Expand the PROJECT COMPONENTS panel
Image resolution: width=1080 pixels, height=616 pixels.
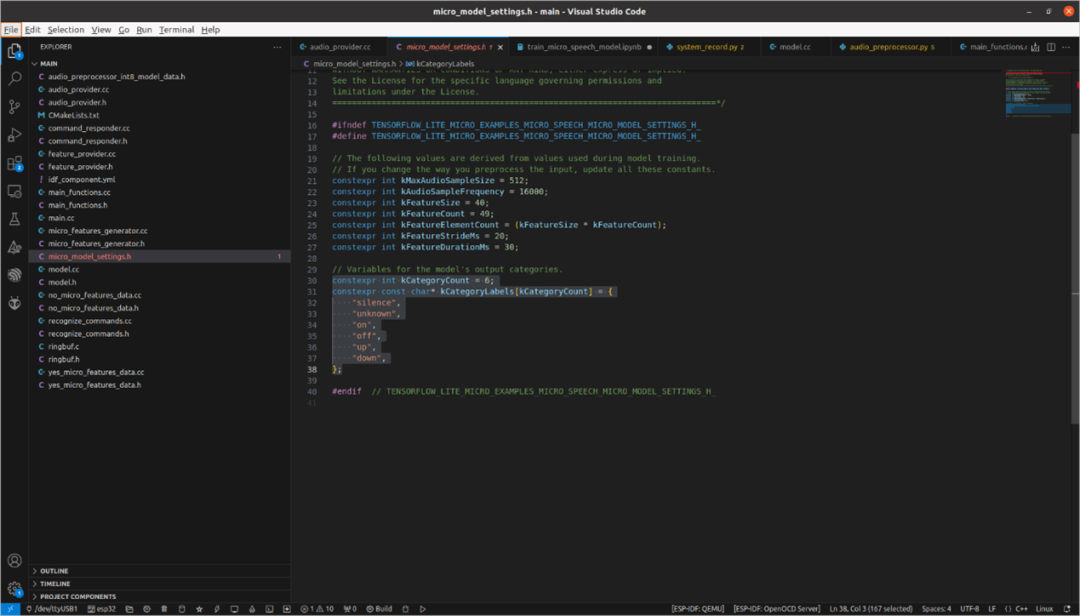click(x=77, y=597)
